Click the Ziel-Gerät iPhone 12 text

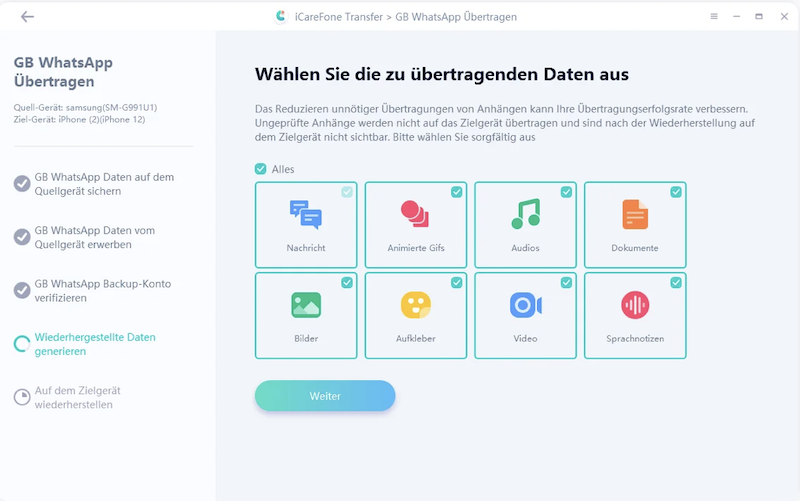click(79, 119)
